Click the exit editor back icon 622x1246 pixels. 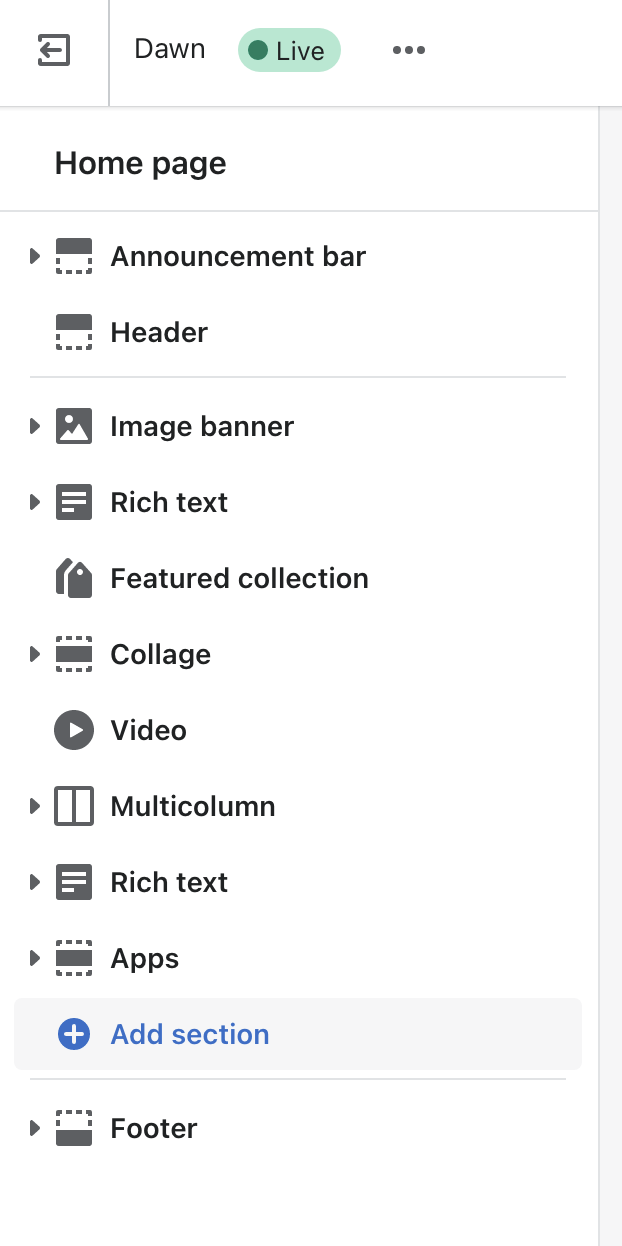[53, 50]
